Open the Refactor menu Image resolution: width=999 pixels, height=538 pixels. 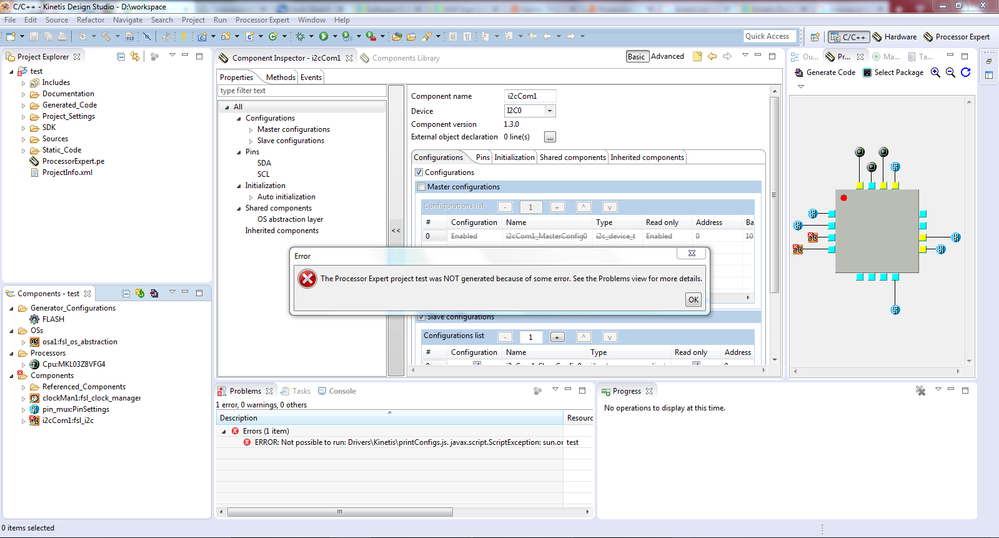pos(90,20)
